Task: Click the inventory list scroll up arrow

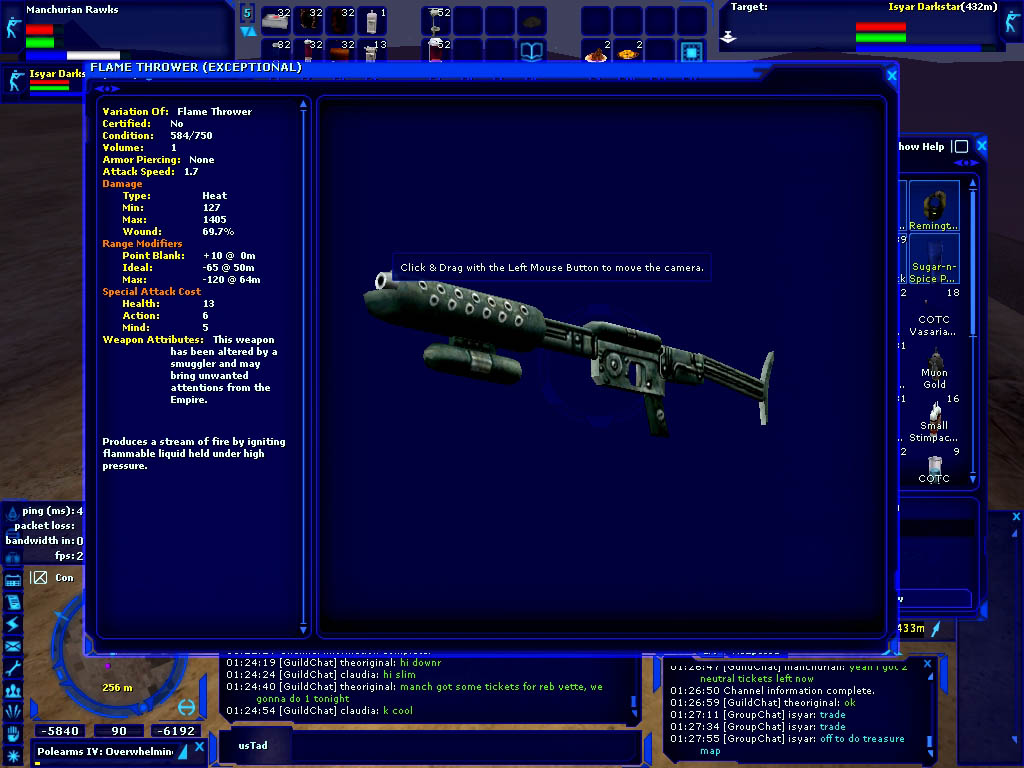Action: click(972, 184)
